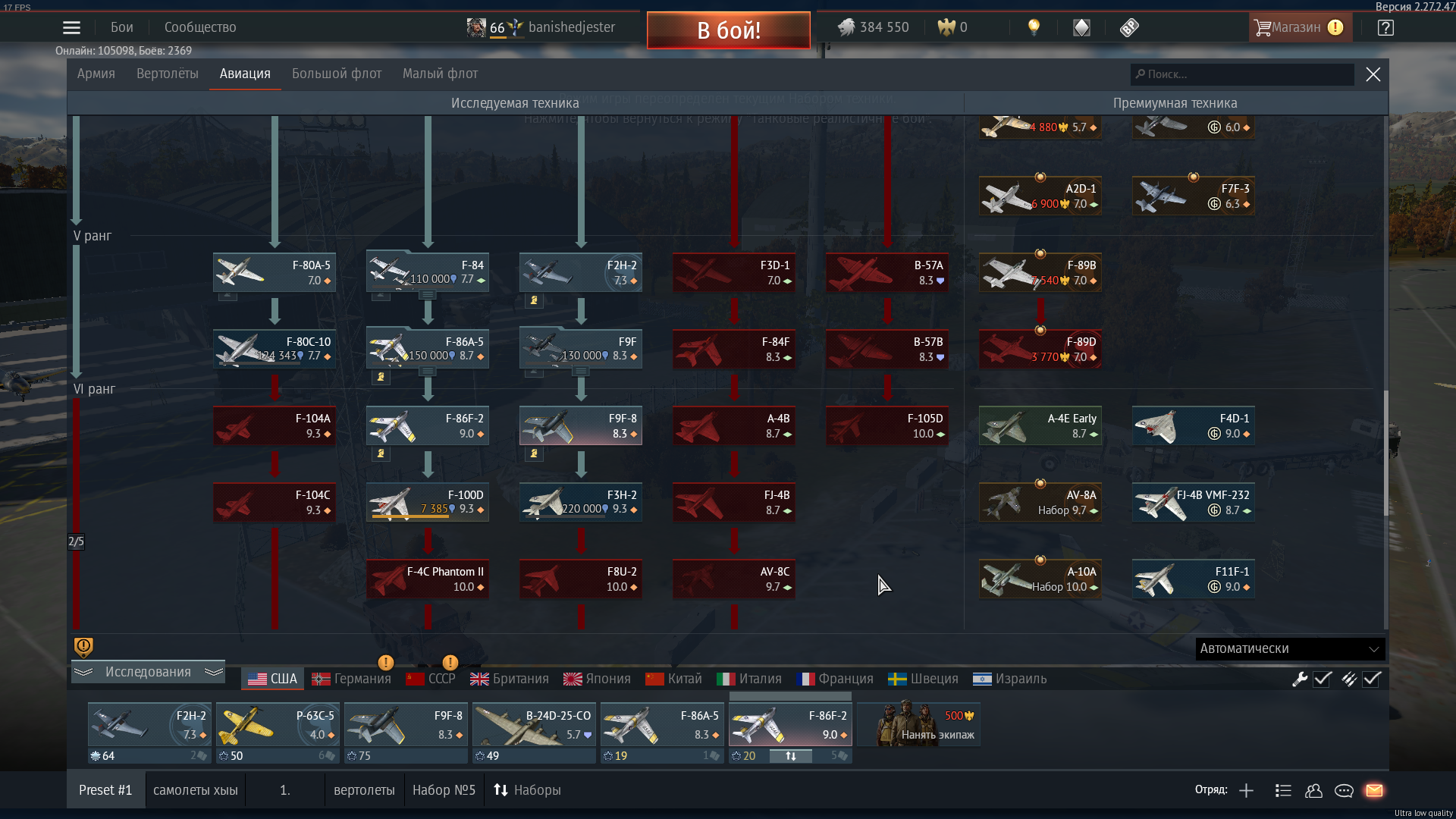Start battle with В бой! button
Viewport: 1456px width, 819px height.
point(729,30)
